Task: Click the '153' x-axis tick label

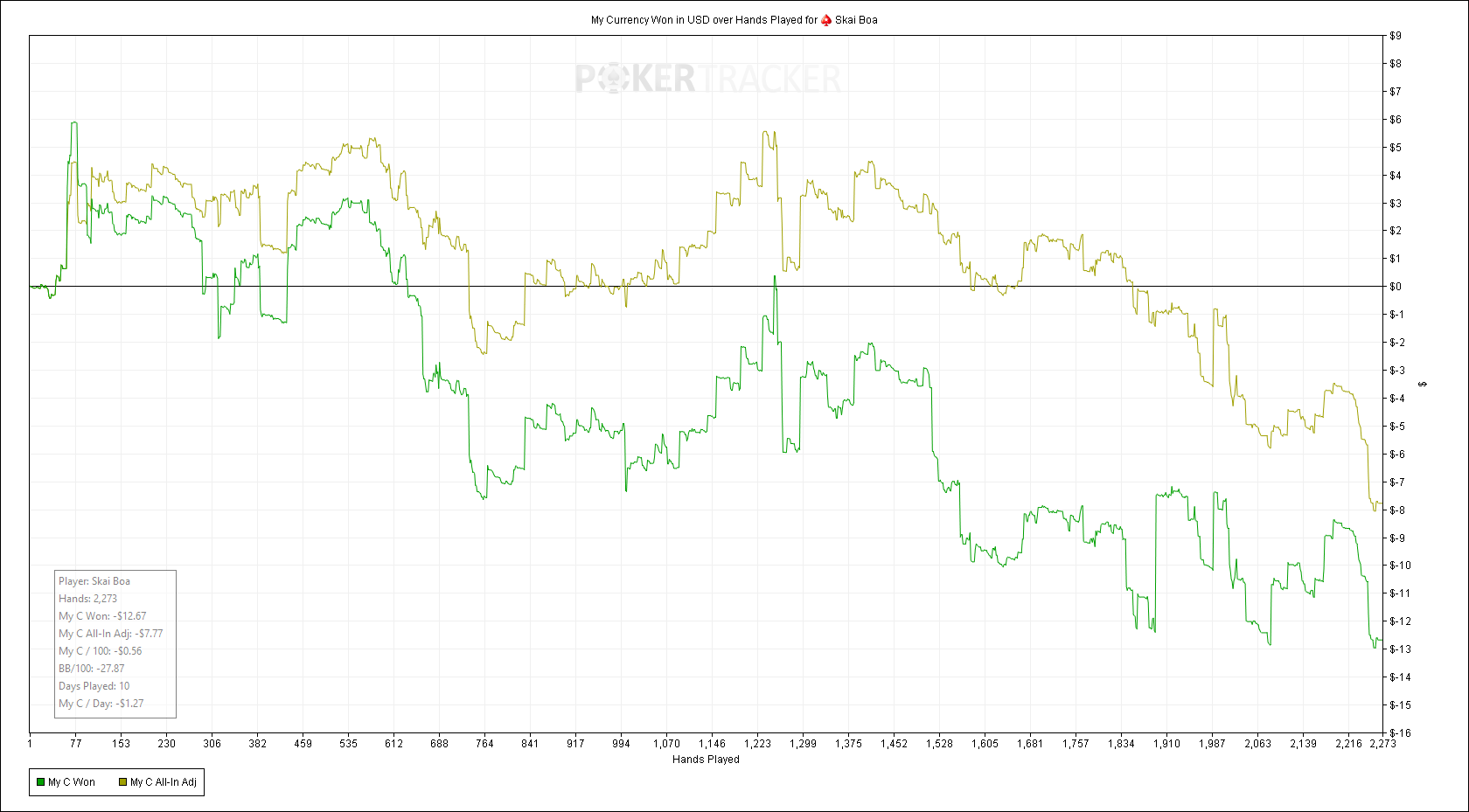Action: click(x=121, y=744)
